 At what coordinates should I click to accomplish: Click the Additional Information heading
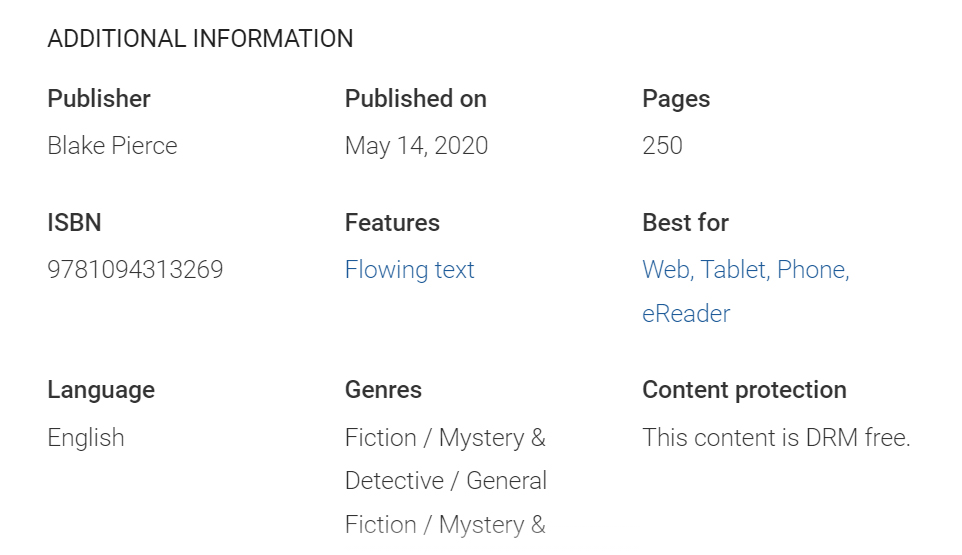point(200,39)
